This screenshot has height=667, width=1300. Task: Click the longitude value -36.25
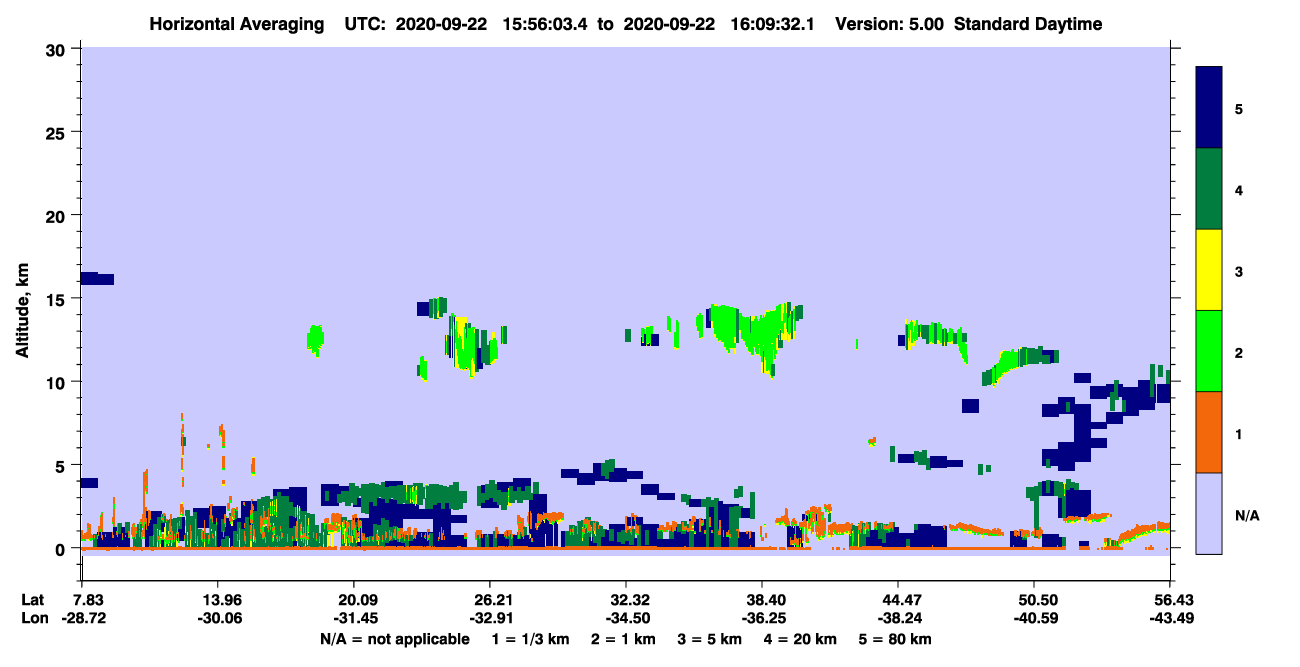[762, 618]
